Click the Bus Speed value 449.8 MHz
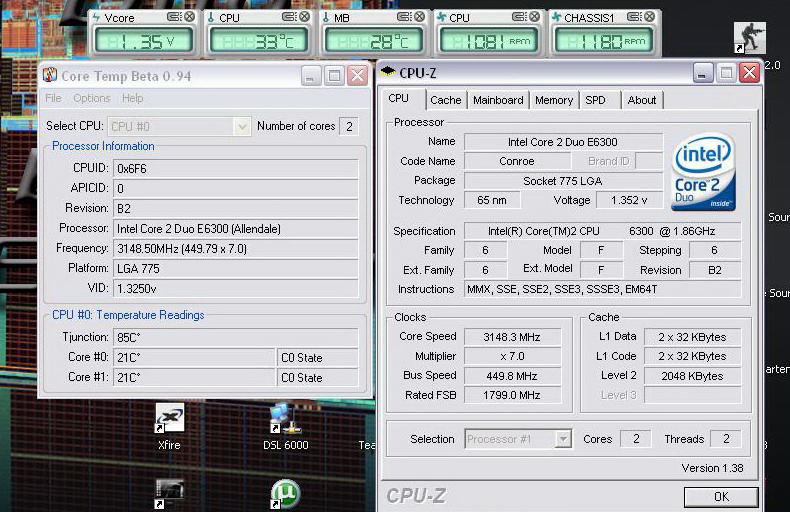790x512 pixels. pyautogui.click(x=512, y=376)
